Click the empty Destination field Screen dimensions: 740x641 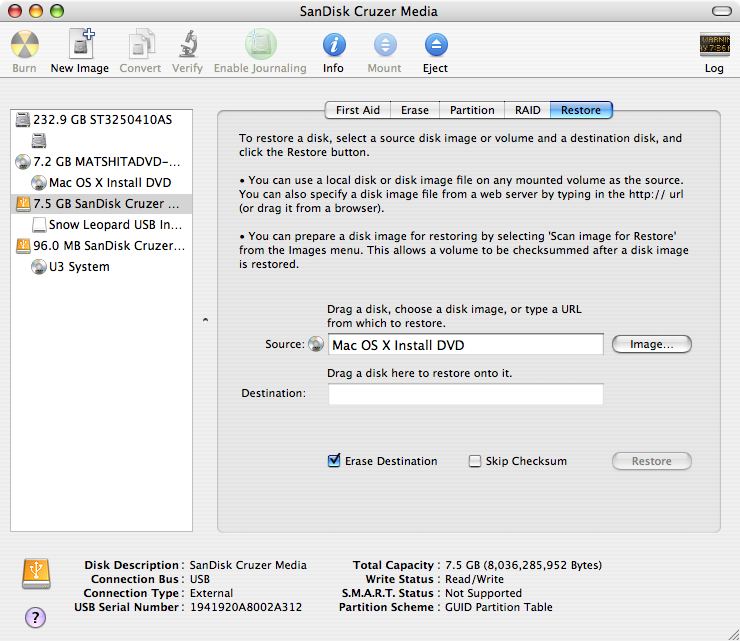tap(466, 394)
